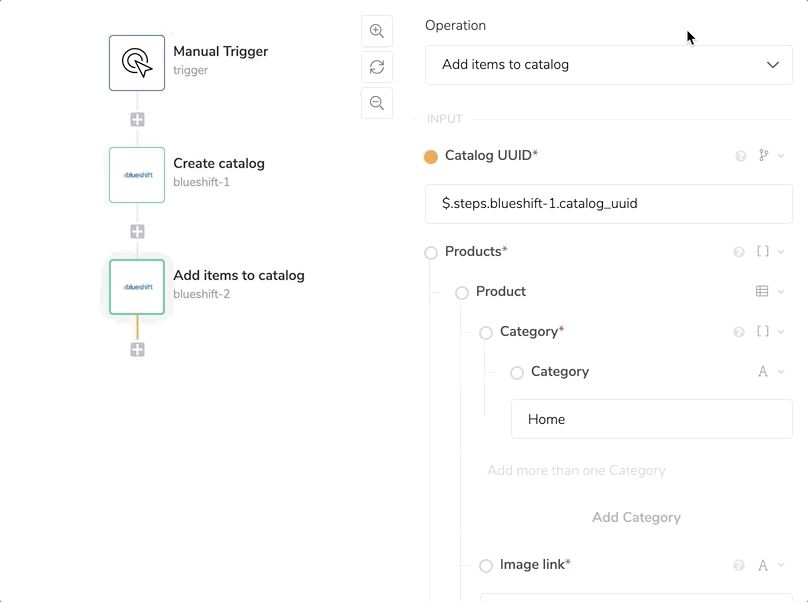Click the zoom out magnifier icon
This screenshot has width=808, height=602.
[377, 103]
